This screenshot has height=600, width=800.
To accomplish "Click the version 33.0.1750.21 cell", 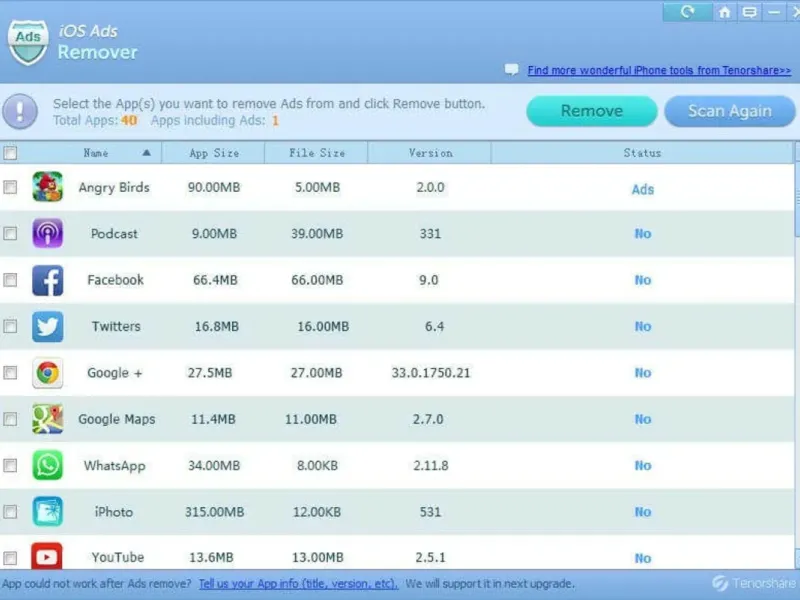I will [x=431, y=373].
